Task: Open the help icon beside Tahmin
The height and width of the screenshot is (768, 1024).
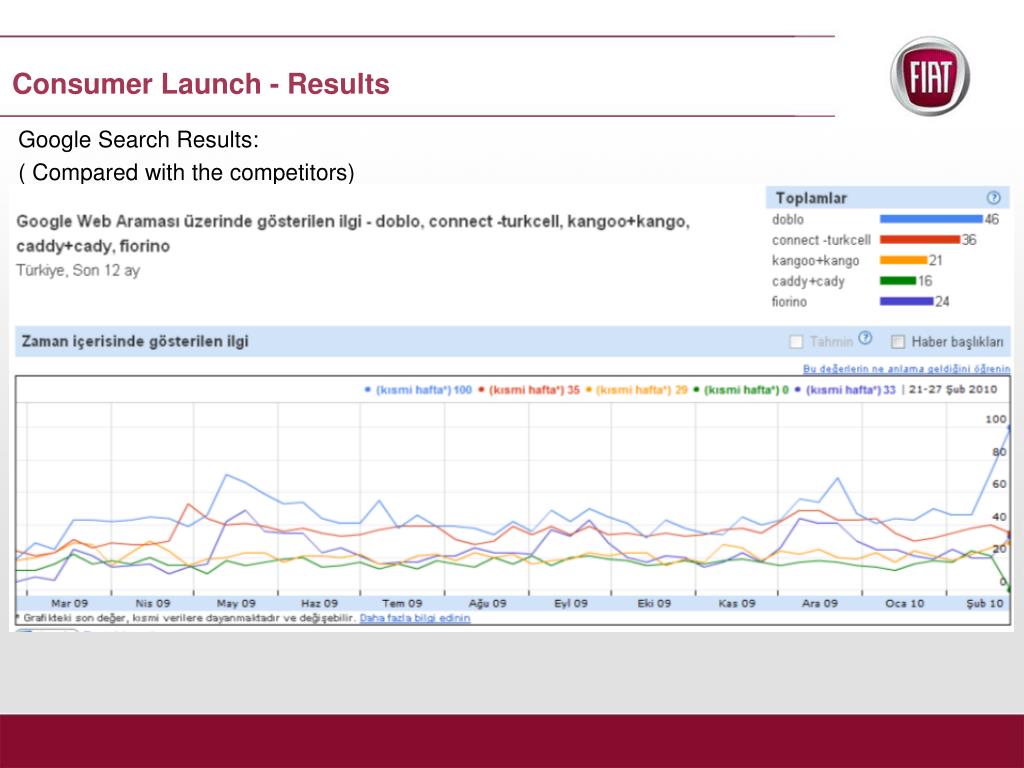Action: 865,338
